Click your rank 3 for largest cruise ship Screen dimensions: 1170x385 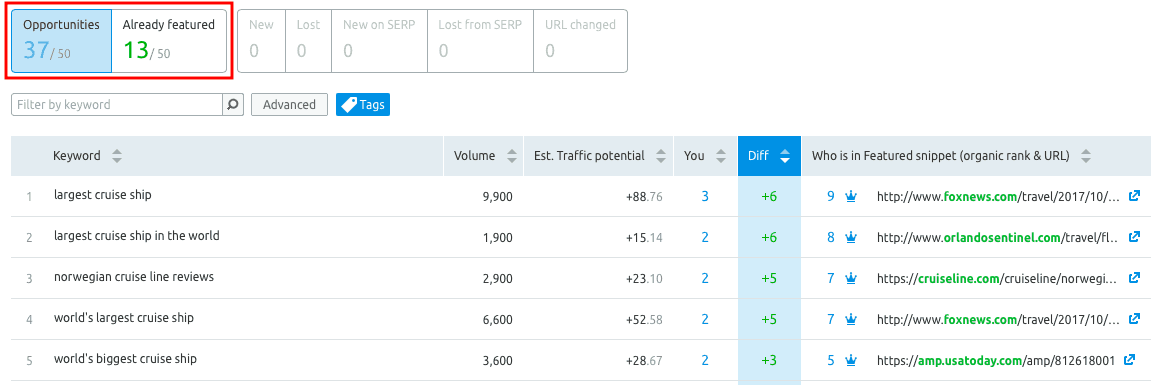pos(705,197)
